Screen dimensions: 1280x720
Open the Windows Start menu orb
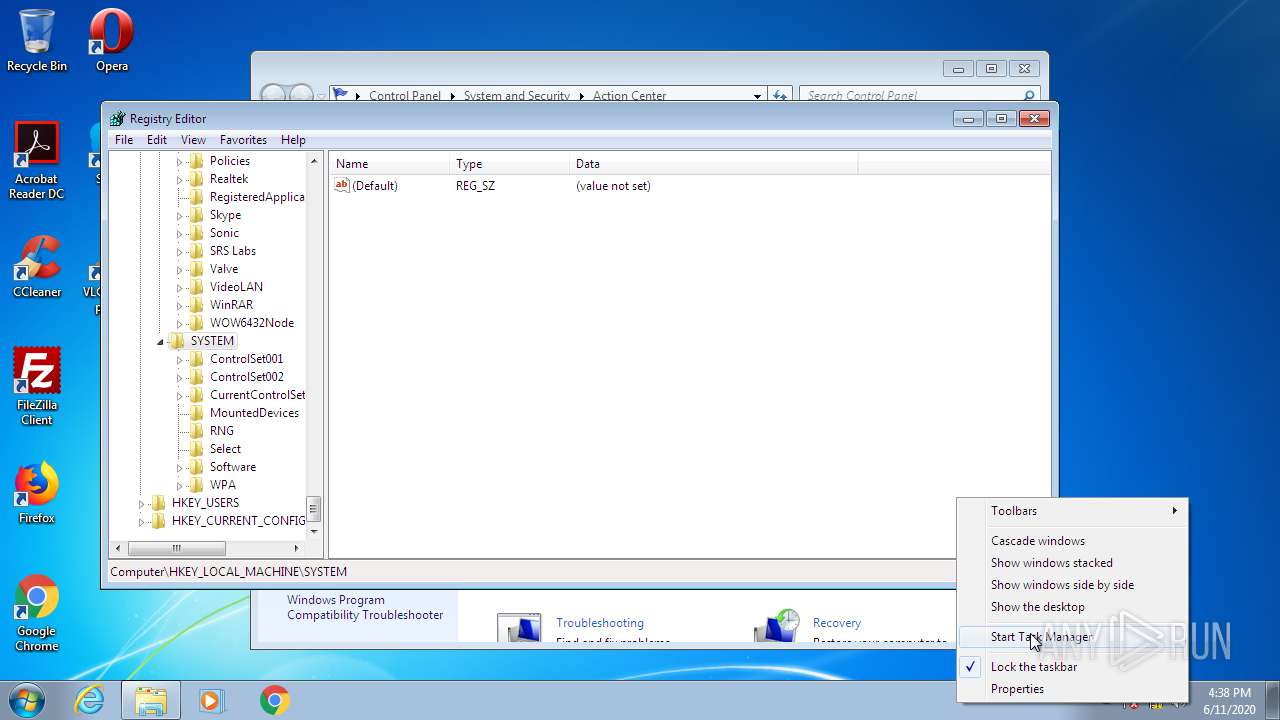27,700
